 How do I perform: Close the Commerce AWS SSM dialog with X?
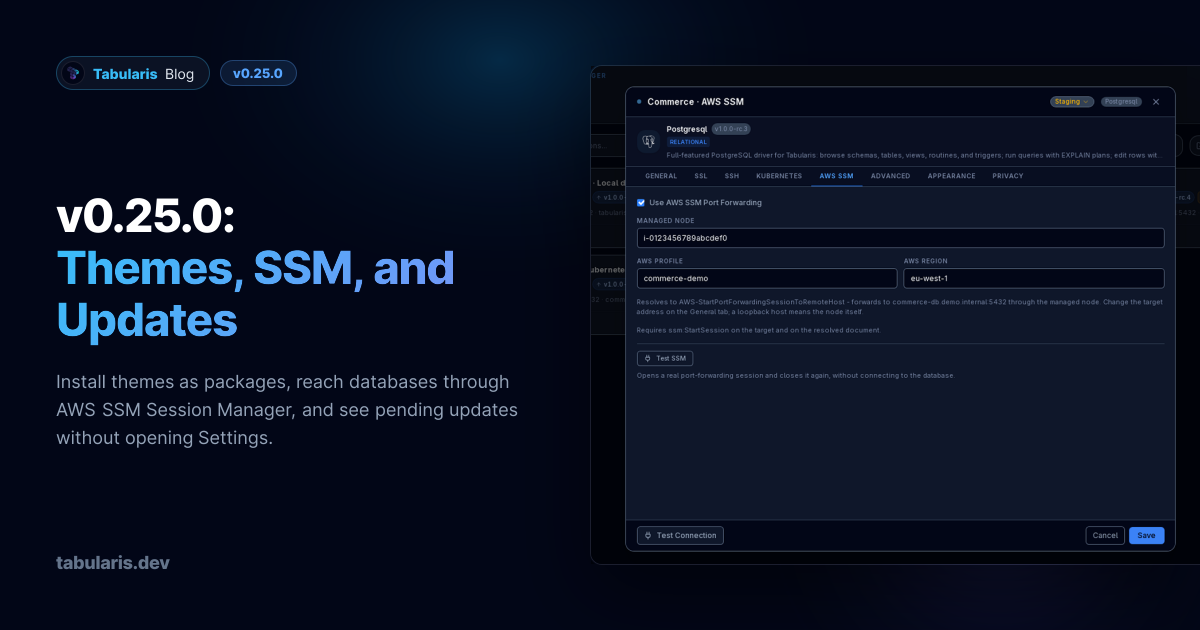coord(1156,101)
